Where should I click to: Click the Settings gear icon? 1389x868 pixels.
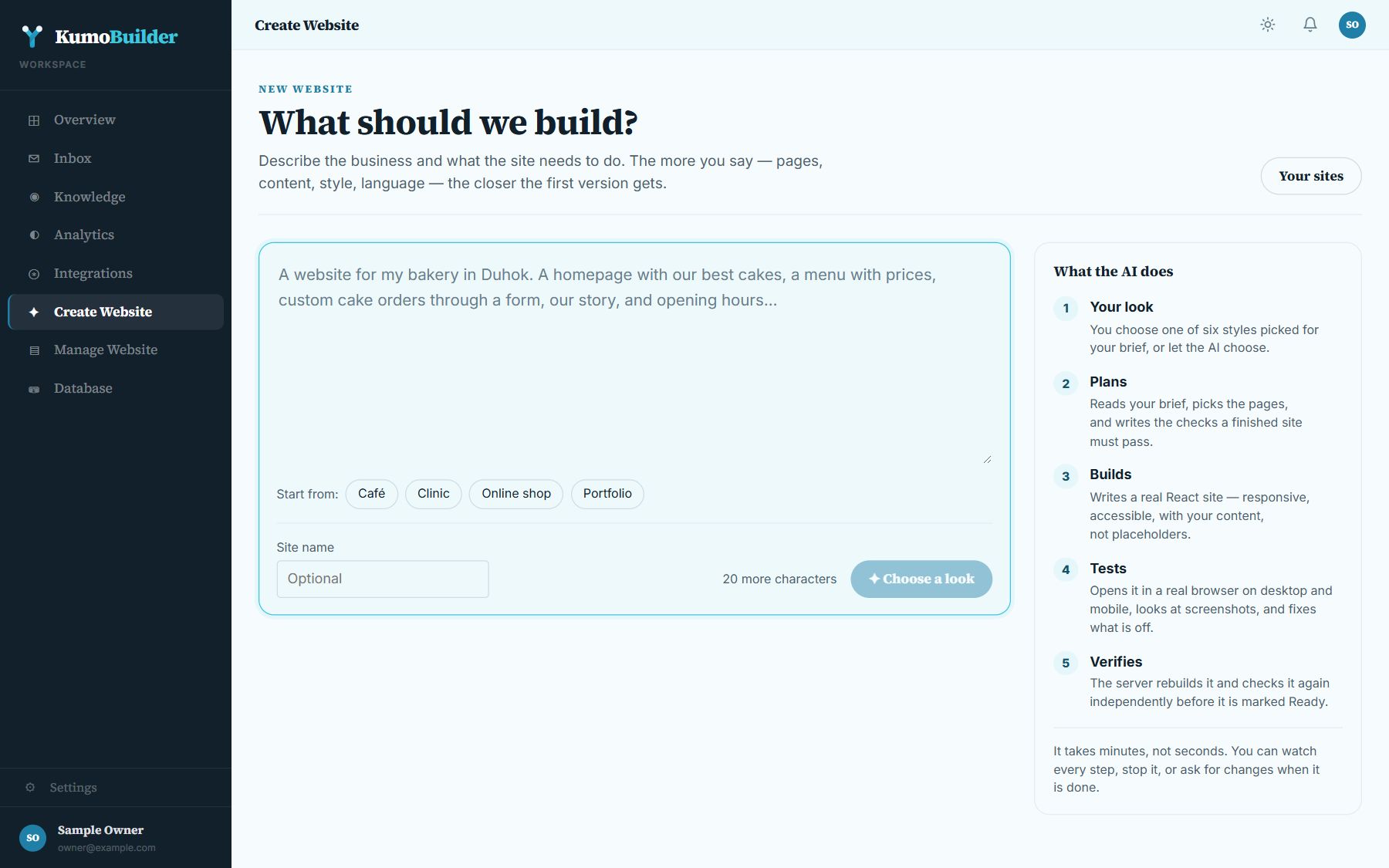click(30, 788)
